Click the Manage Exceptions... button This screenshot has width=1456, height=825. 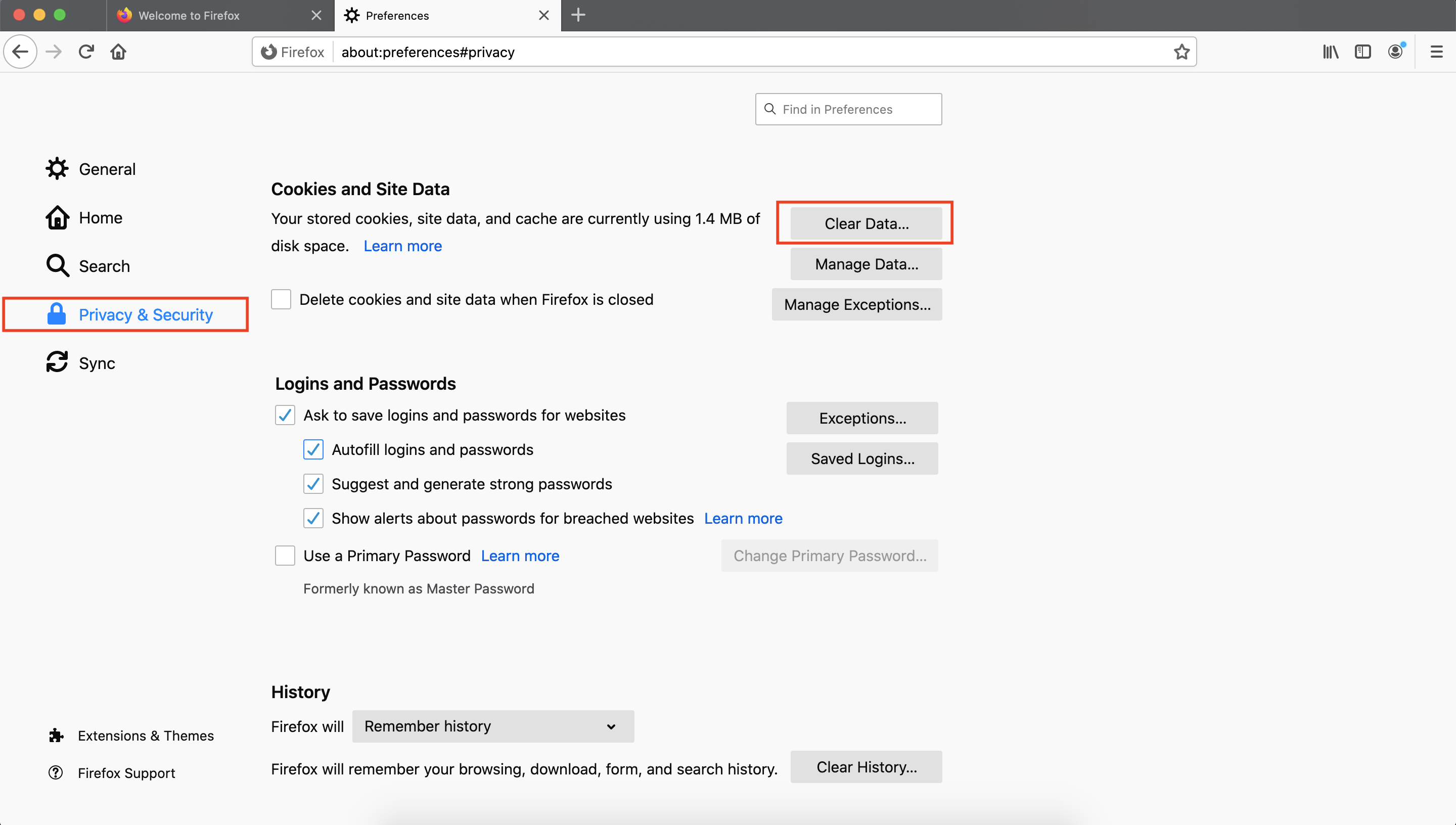click(x=856, y=304)
